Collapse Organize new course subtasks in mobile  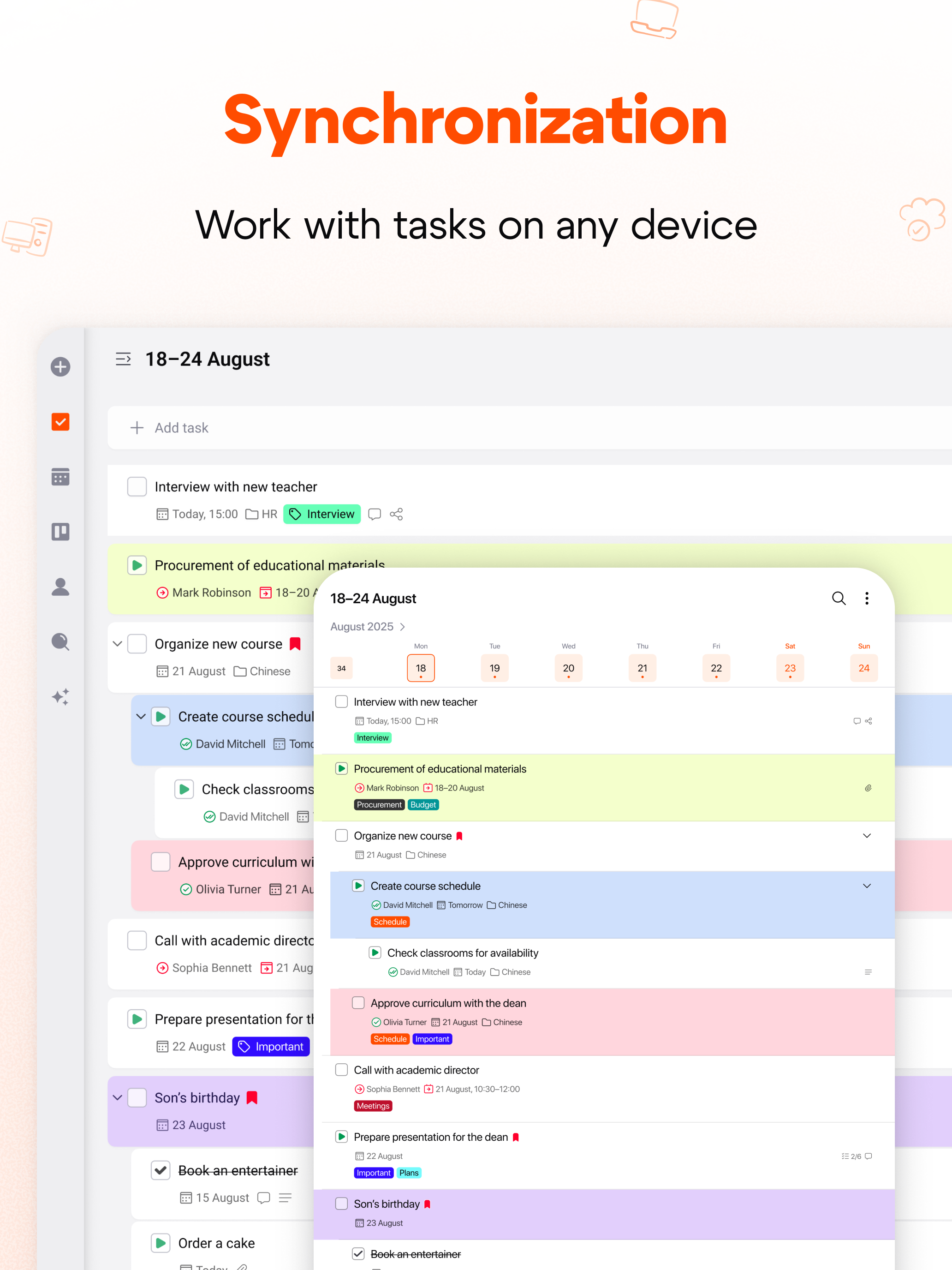pos(867,836)
